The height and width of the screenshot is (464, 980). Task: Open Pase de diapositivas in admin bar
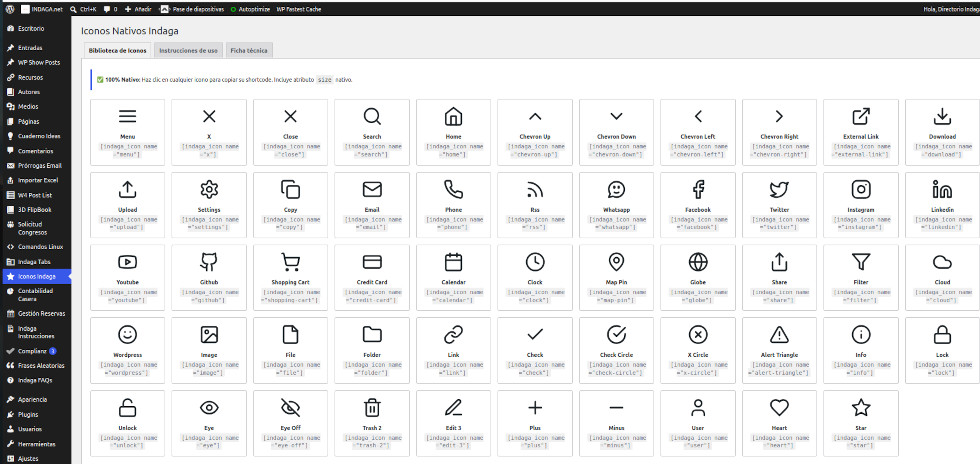192,9
